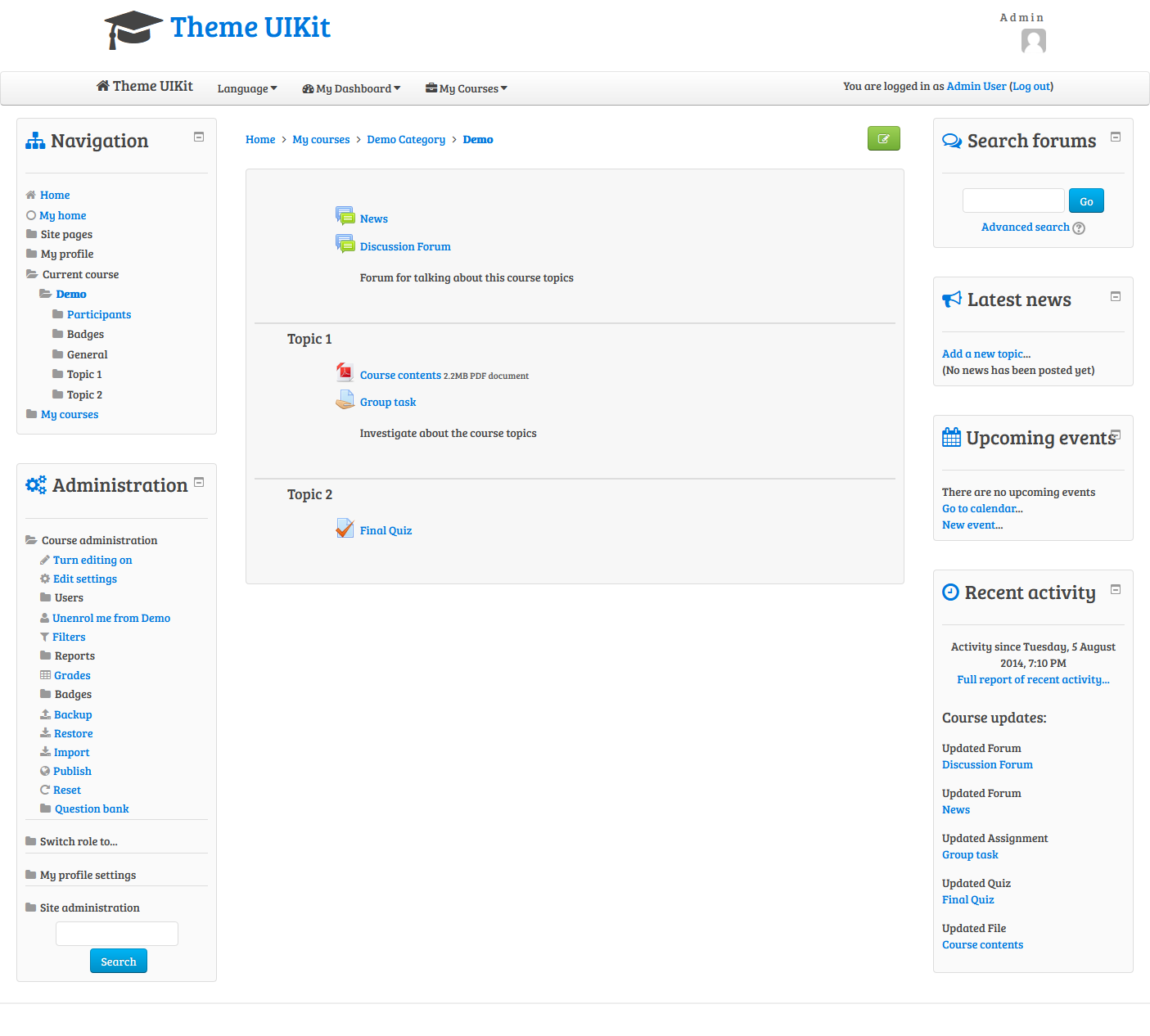Open the Language dropdown menu
Viewport: 1150px width, 1036px height.
(246, 88)
